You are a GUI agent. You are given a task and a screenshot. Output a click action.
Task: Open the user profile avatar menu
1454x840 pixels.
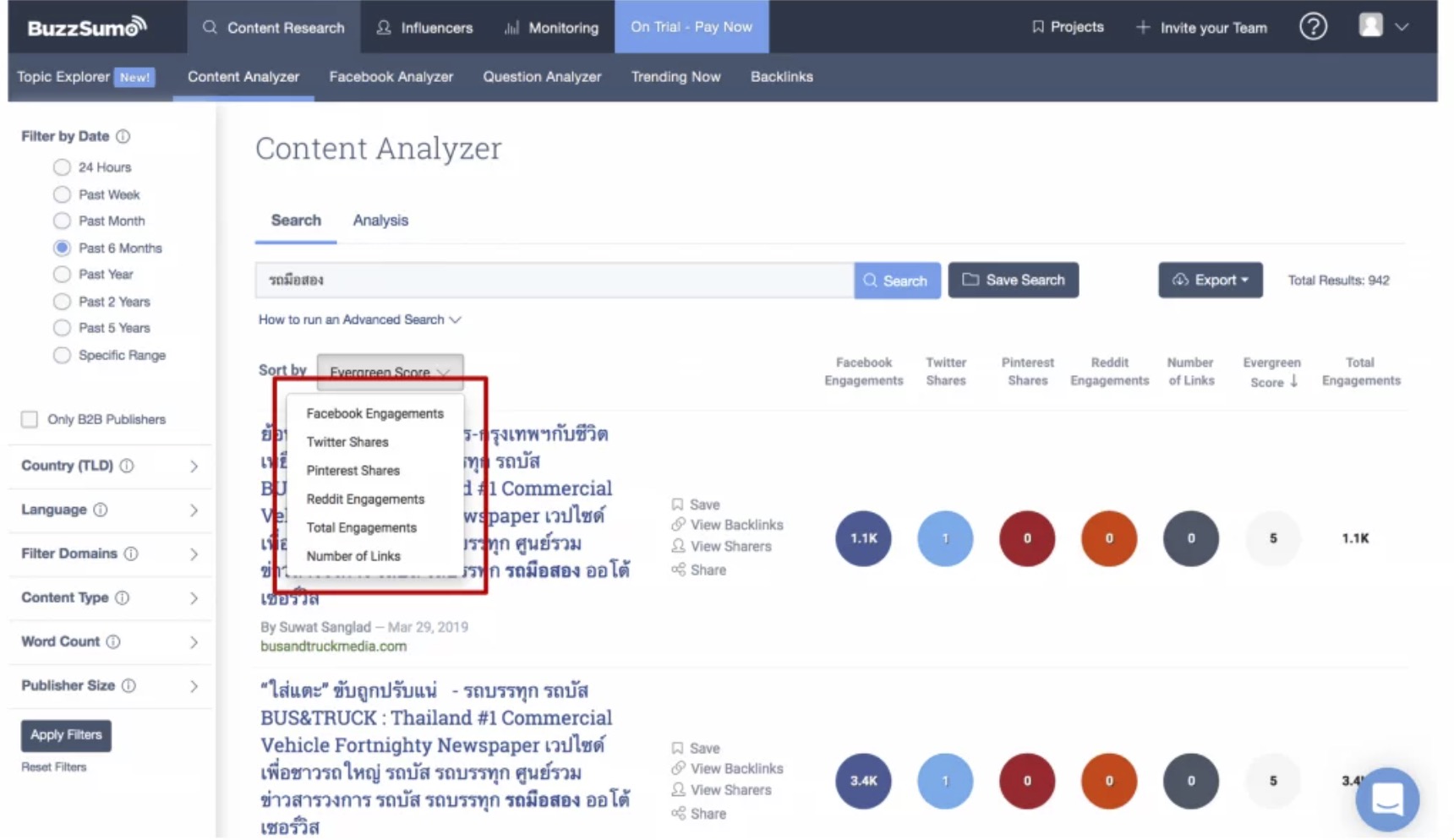(1383, 26)
